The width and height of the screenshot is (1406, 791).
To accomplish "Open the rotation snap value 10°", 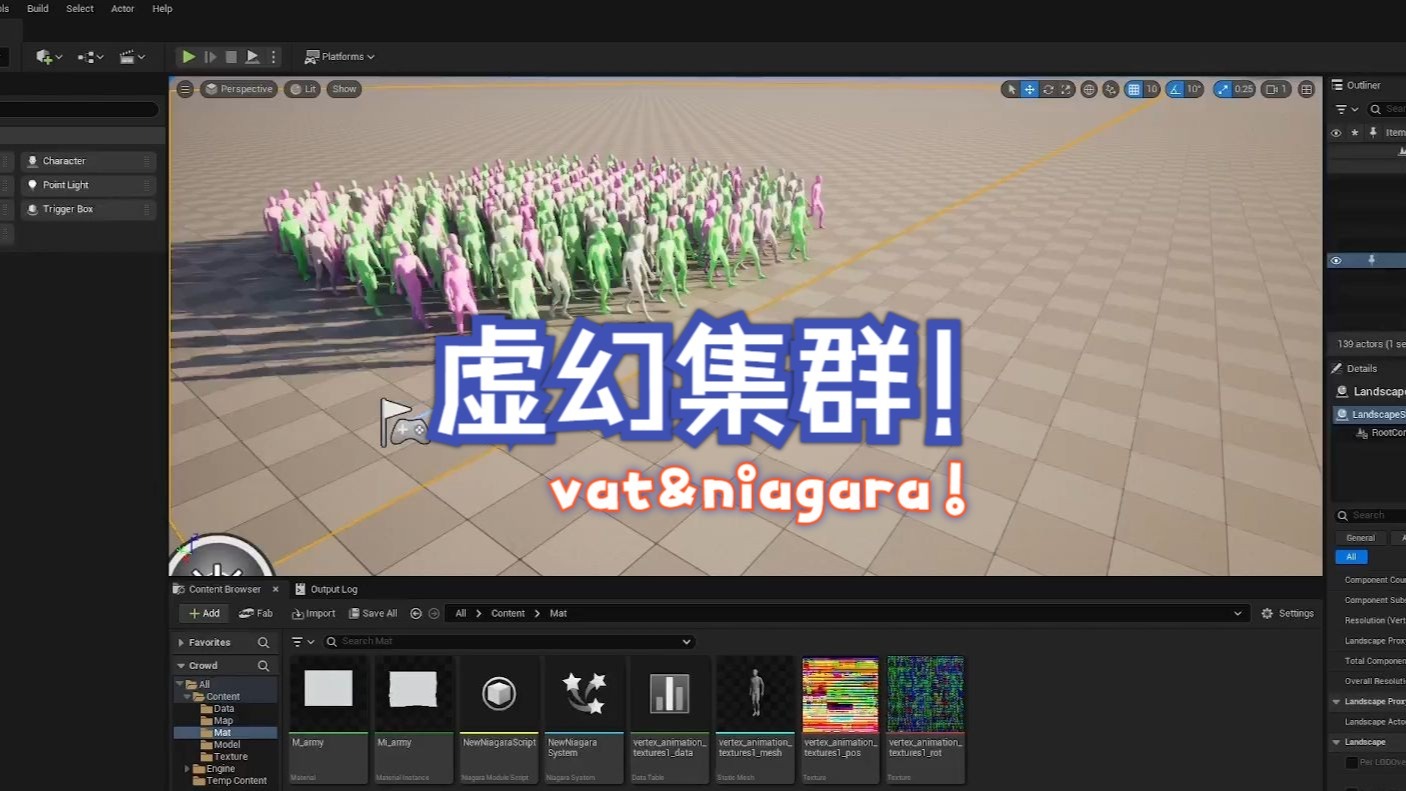I will click(x=1194, y=89).
